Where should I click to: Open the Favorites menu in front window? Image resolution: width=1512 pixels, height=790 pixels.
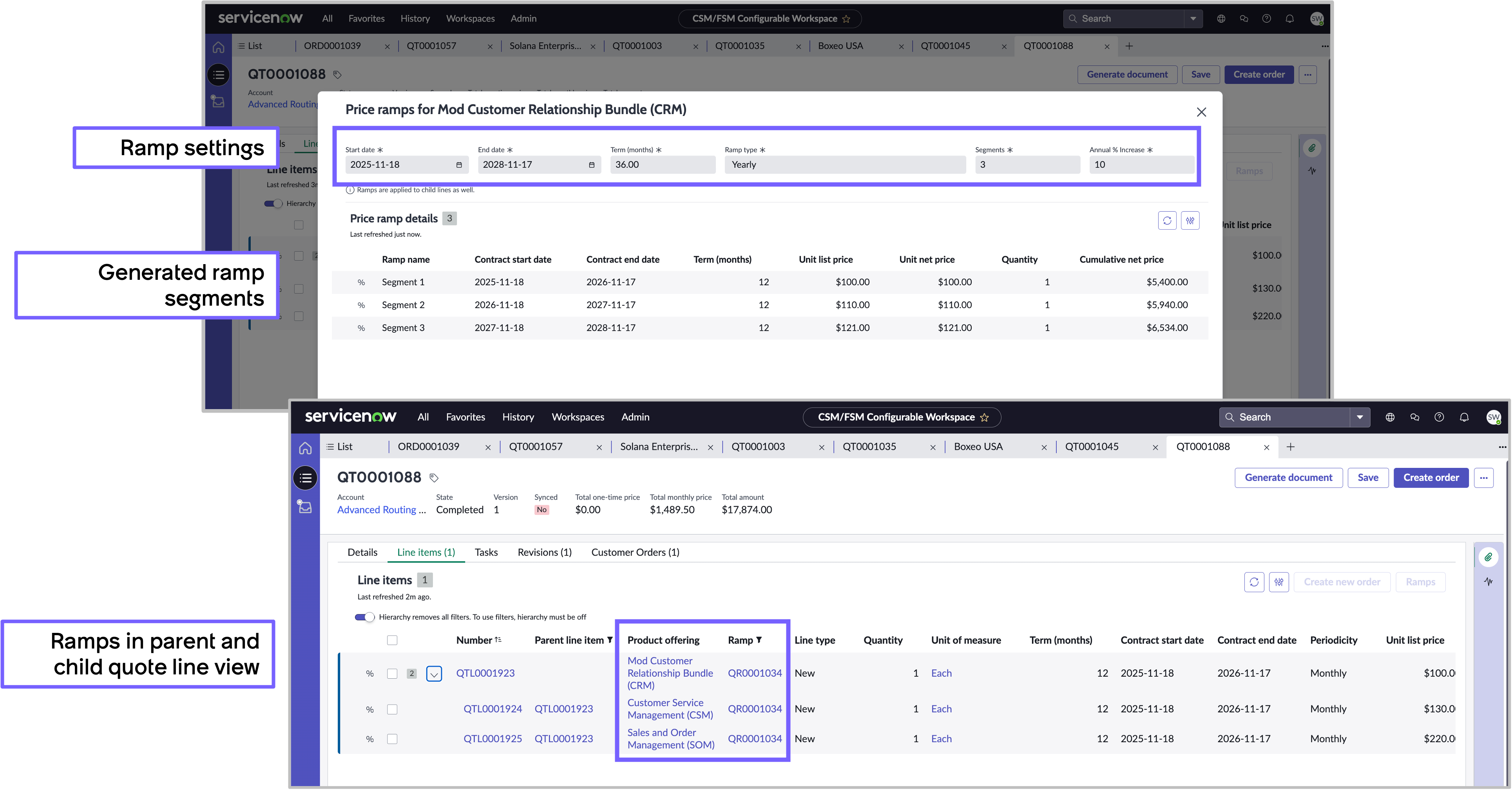(x=465, y=417)
